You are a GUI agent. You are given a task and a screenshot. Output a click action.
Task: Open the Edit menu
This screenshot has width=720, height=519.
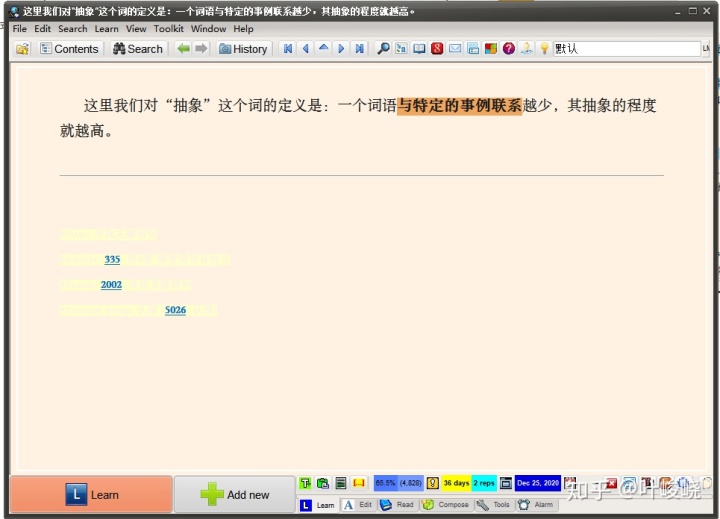pyautogui.click(x=42, y=28)
